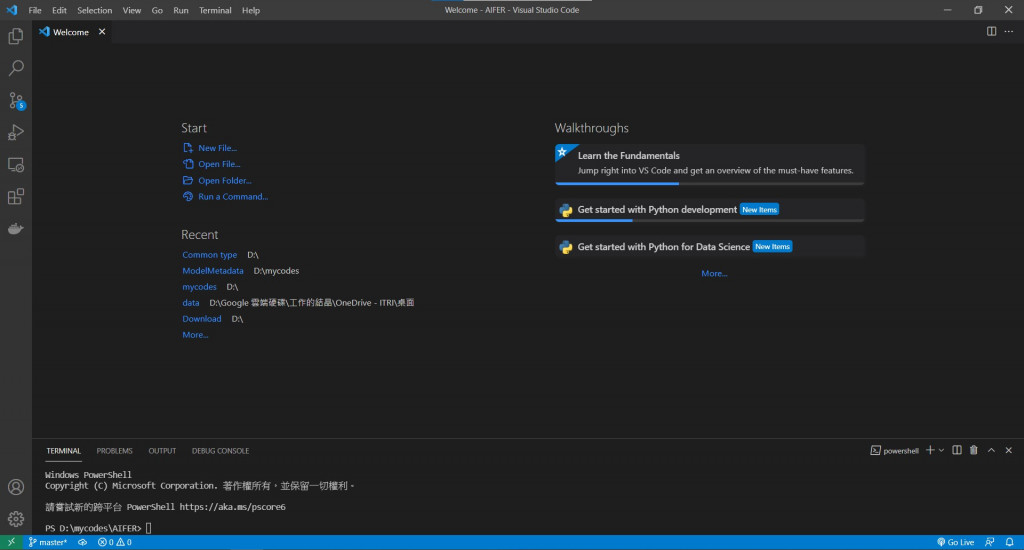This screenshot has height=550, width=1024.
Task: Open the Edit menu
Action: click(59, 10)
